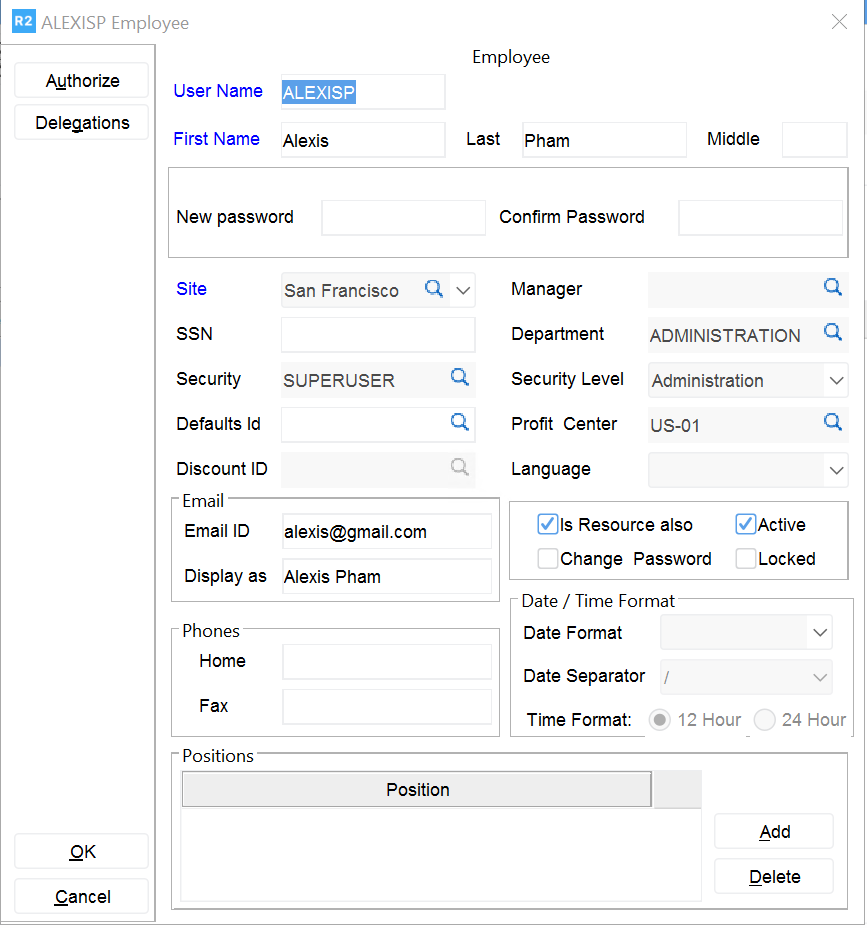
Task: Open the Delegations section
Action: point(82,123)
